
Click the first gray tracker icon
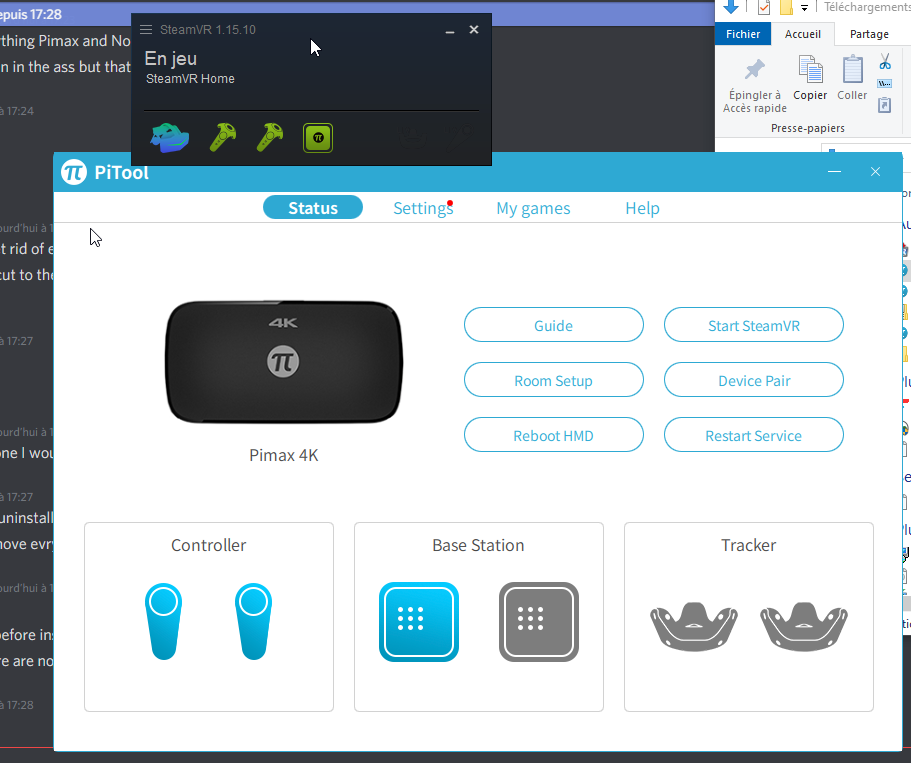pyautogui.click(x=694, y=626)
